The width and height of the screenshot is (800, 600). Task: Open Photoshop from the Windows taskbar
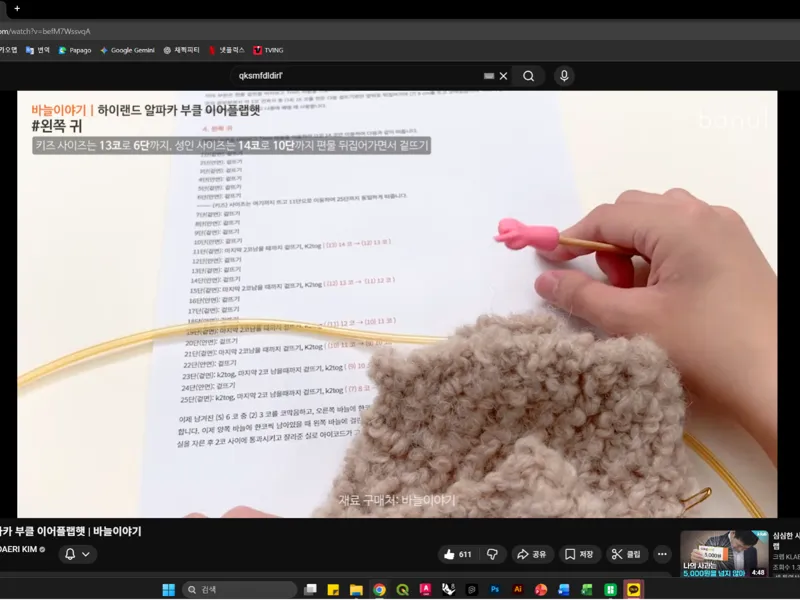click(494, 590)
